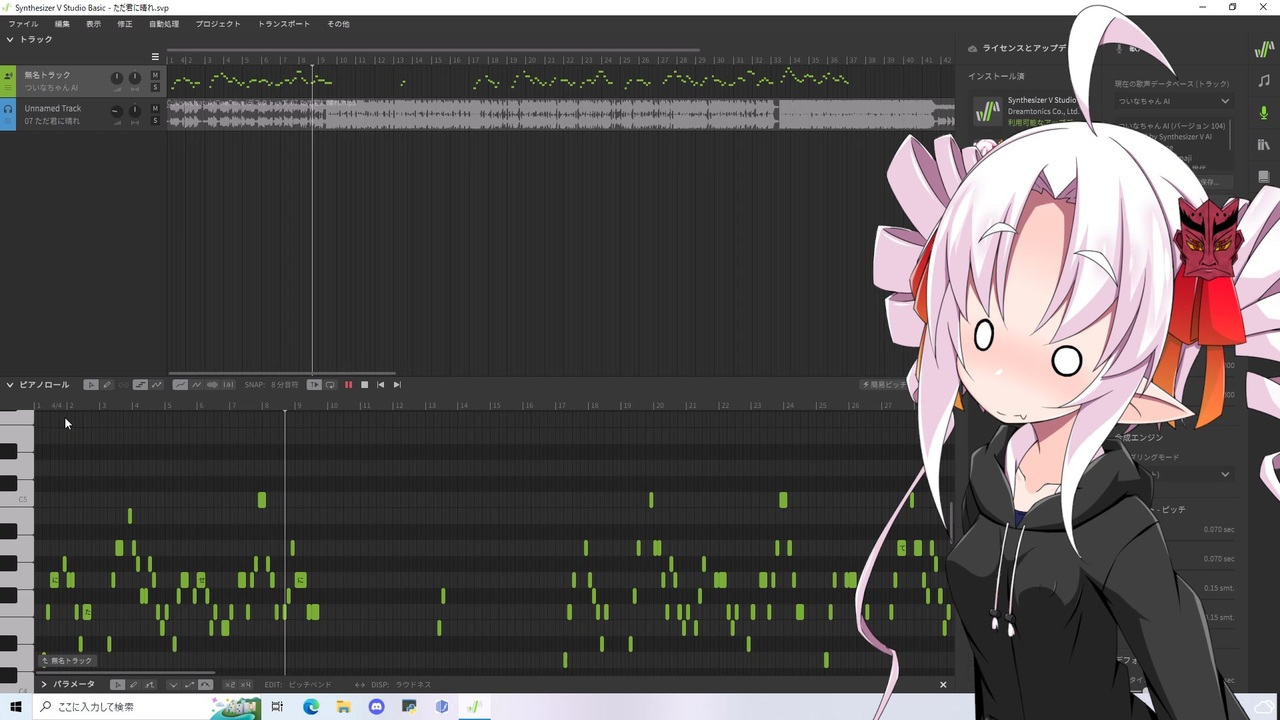
Task: Toggle loop playback icon in piano roll
Action: tap(330, 385)
